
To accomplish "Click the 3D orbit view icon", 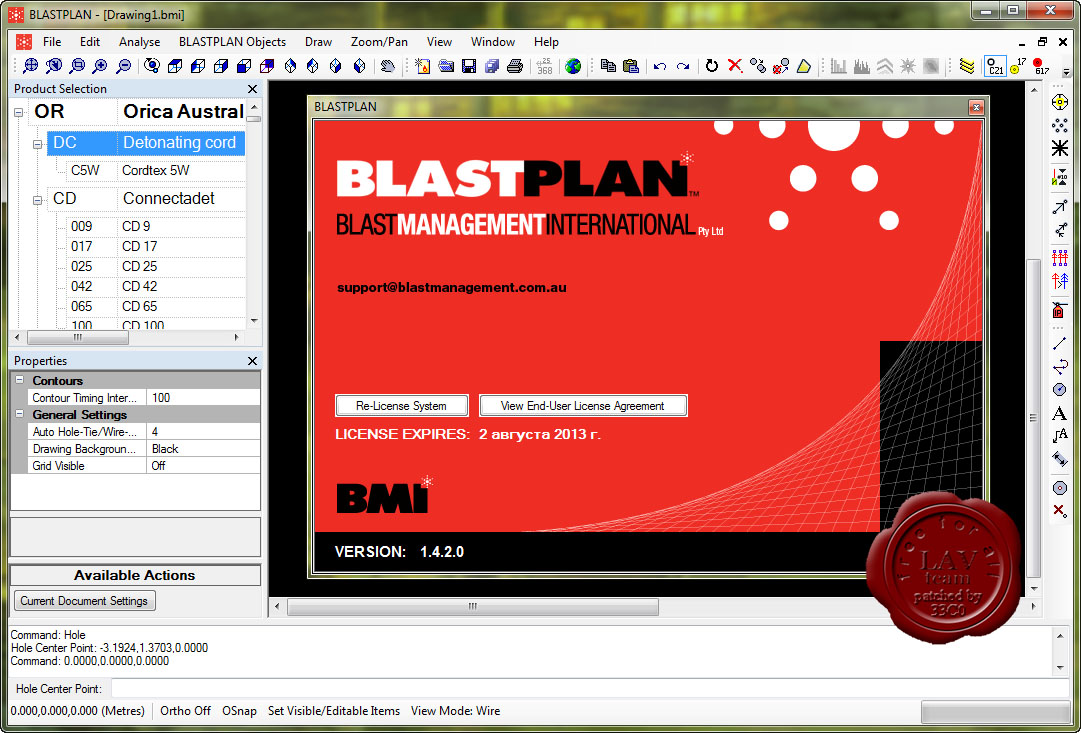I will [x=152, y=66].
